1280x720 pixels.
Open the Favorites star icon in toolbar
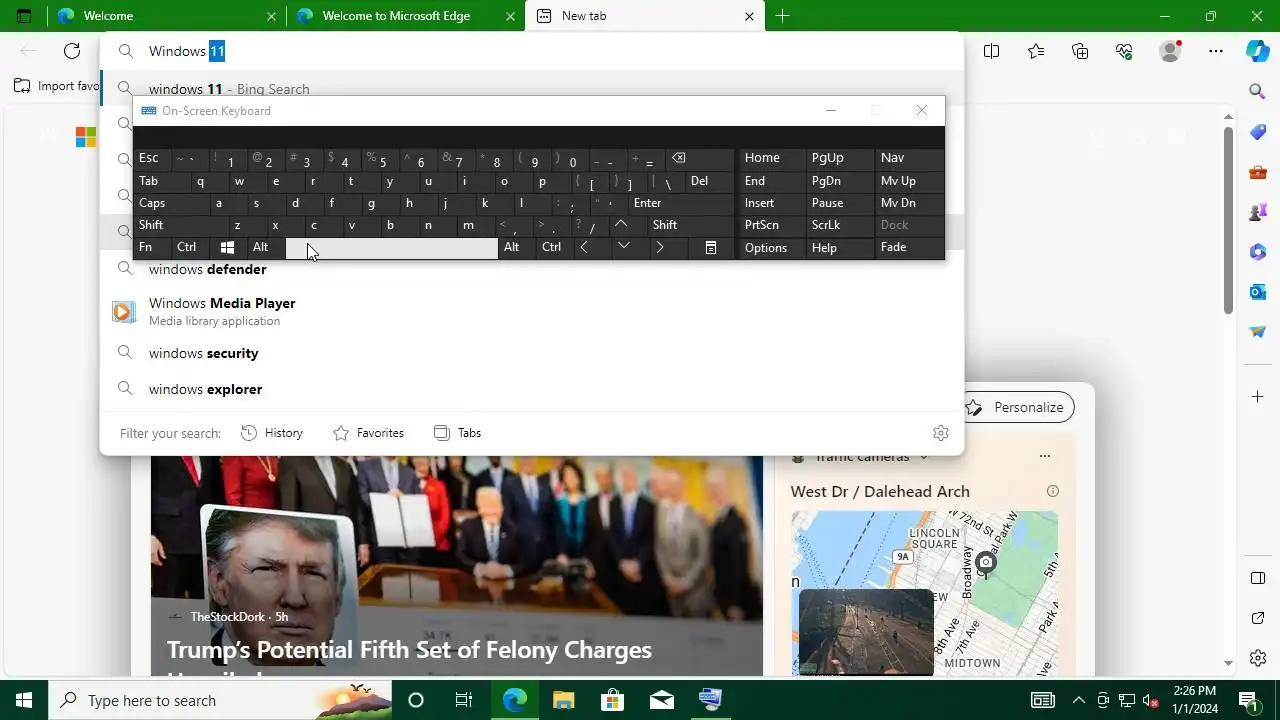1035,51
